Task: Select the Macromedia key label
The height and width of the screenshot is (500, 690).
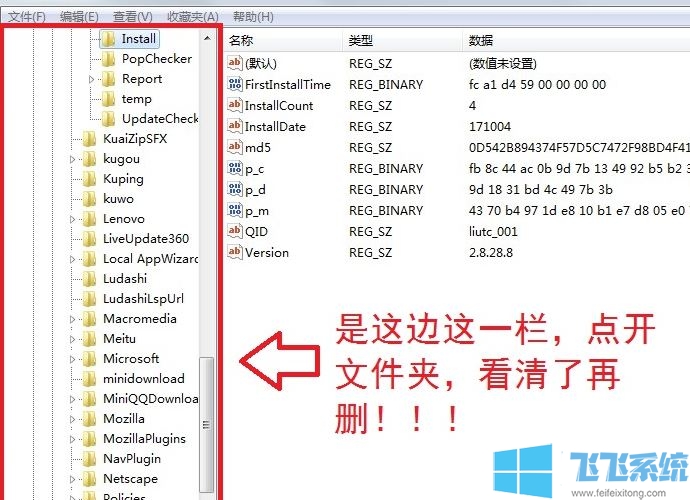Action: point(139,319)
